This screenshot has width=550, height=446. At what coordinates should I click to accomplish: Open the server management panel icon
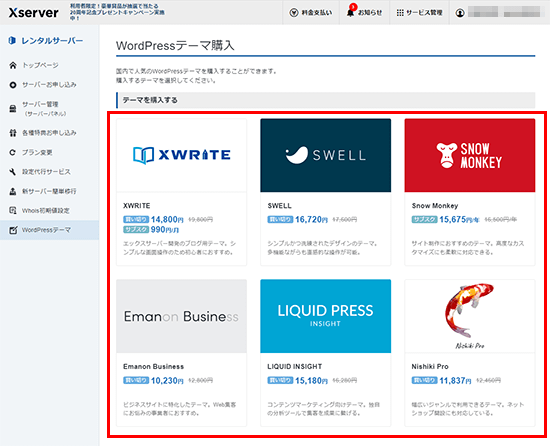point(13,109)
